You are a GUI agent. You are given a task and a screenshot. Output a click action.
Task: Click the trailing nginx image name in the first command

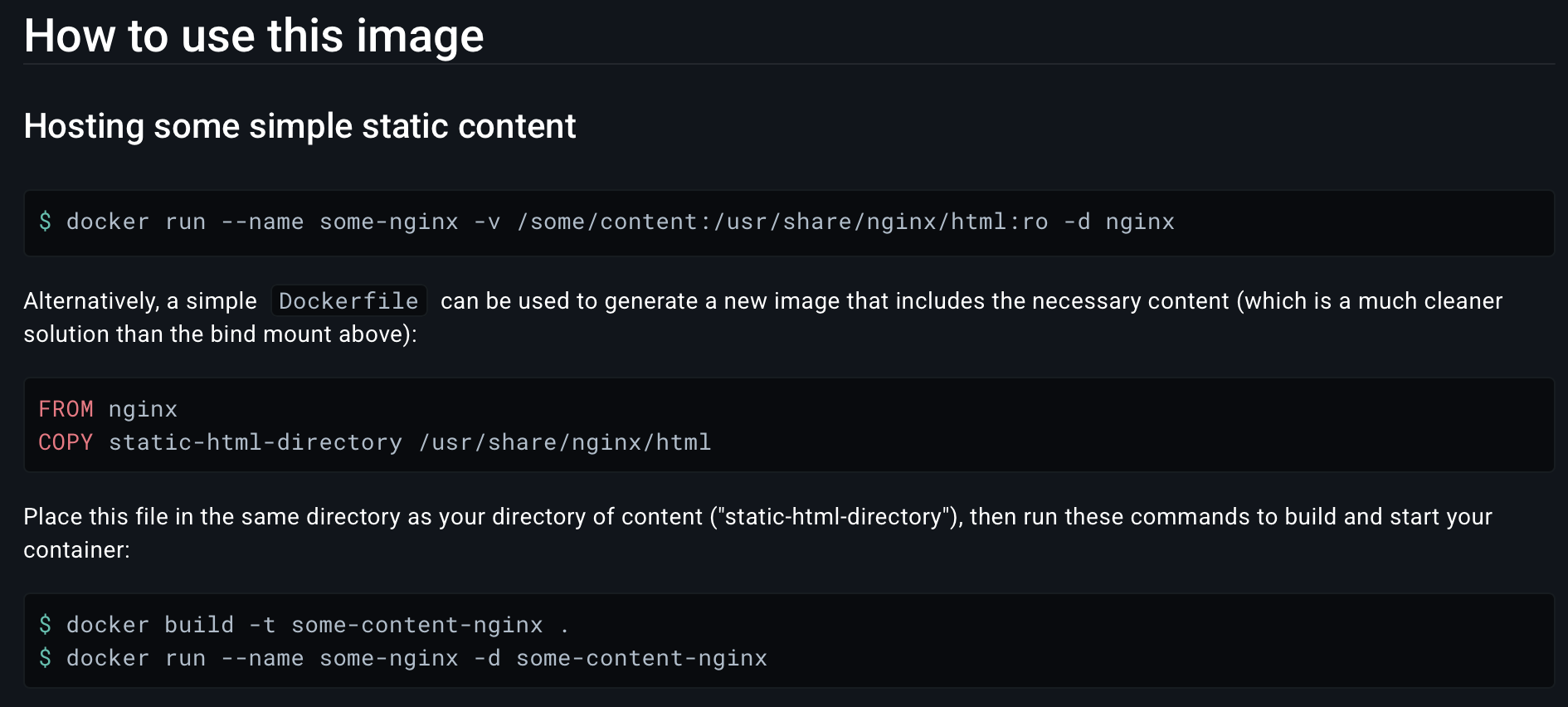click(x=1140, y=222)
